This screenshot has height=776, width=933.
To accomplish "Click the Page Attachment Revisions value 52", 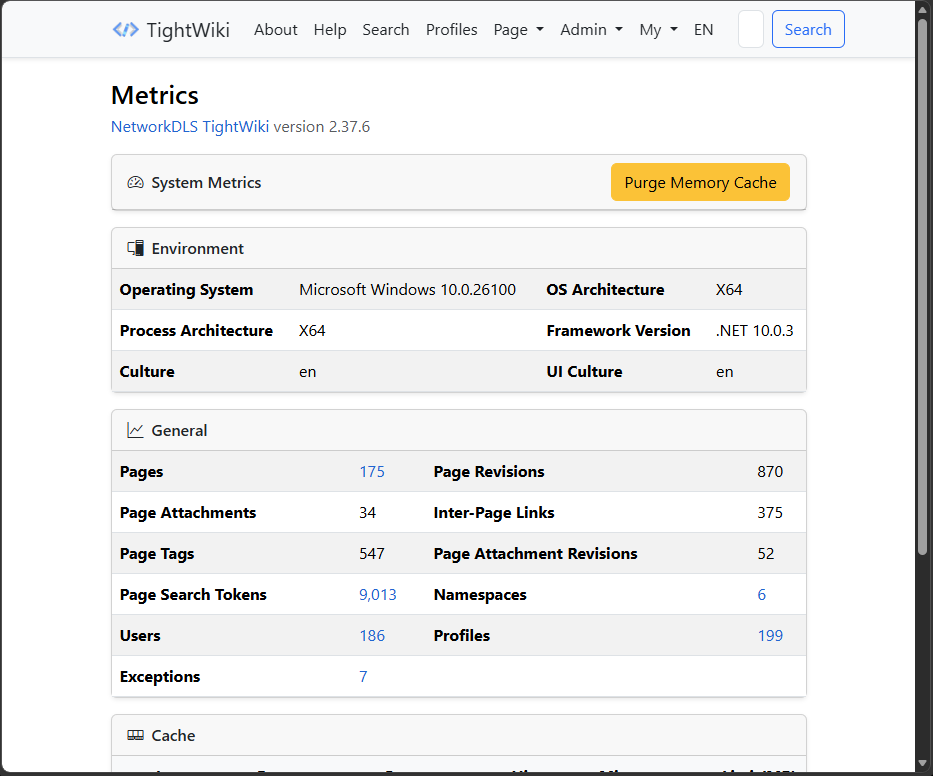I will click(766, 554).
